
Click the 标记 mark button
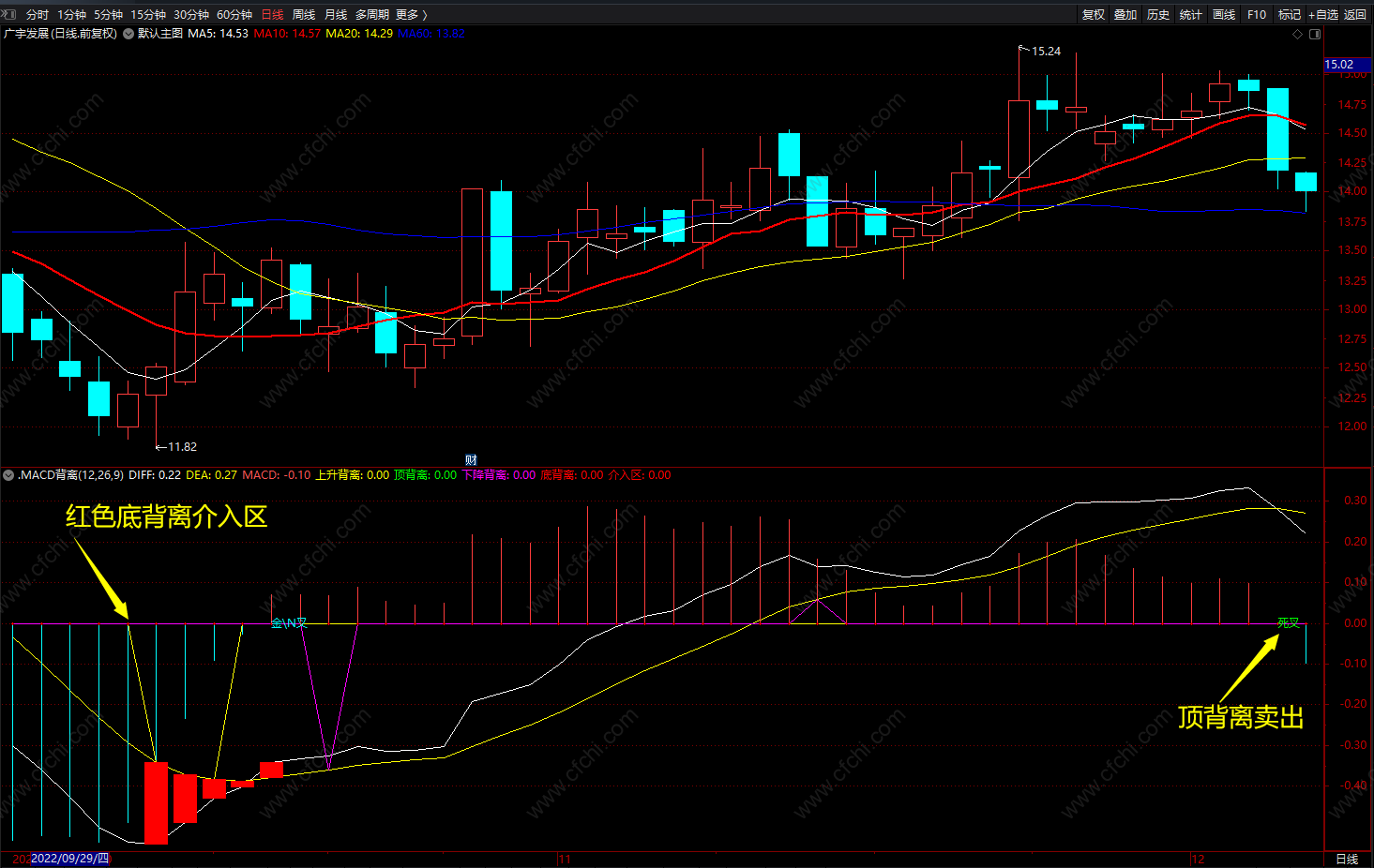point(1290,14)
